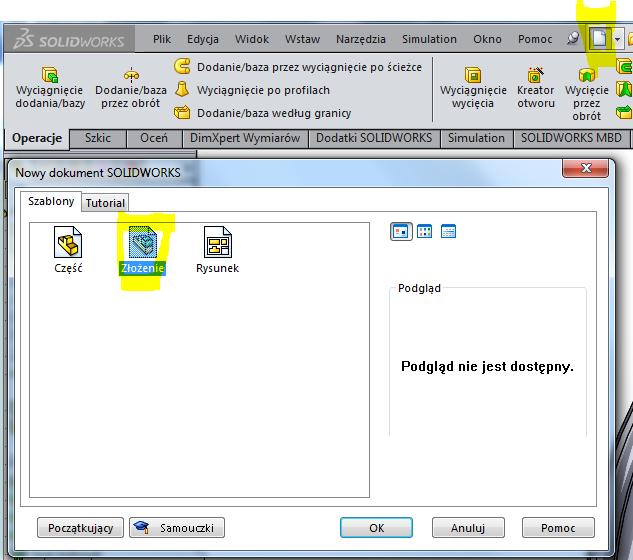This screenshot has height=560, width=633.
Task: Open the New document dropdown arrow
Action: 617,39
